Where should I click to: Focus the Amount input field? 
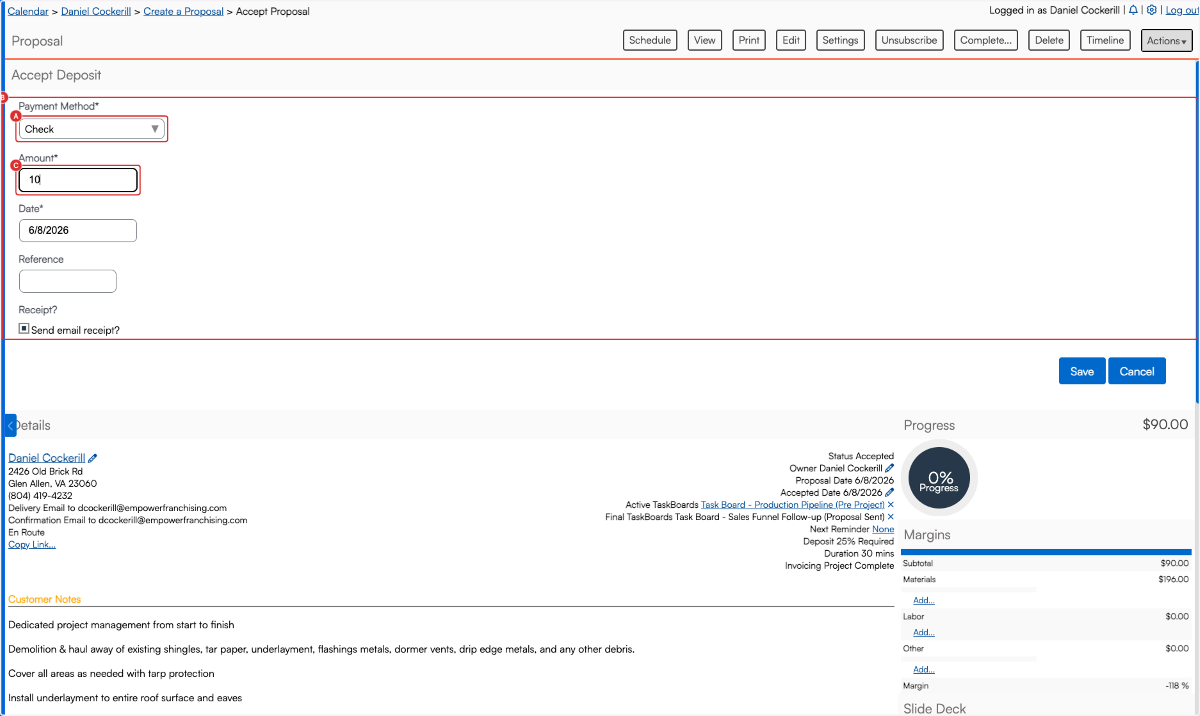[78, 180]
